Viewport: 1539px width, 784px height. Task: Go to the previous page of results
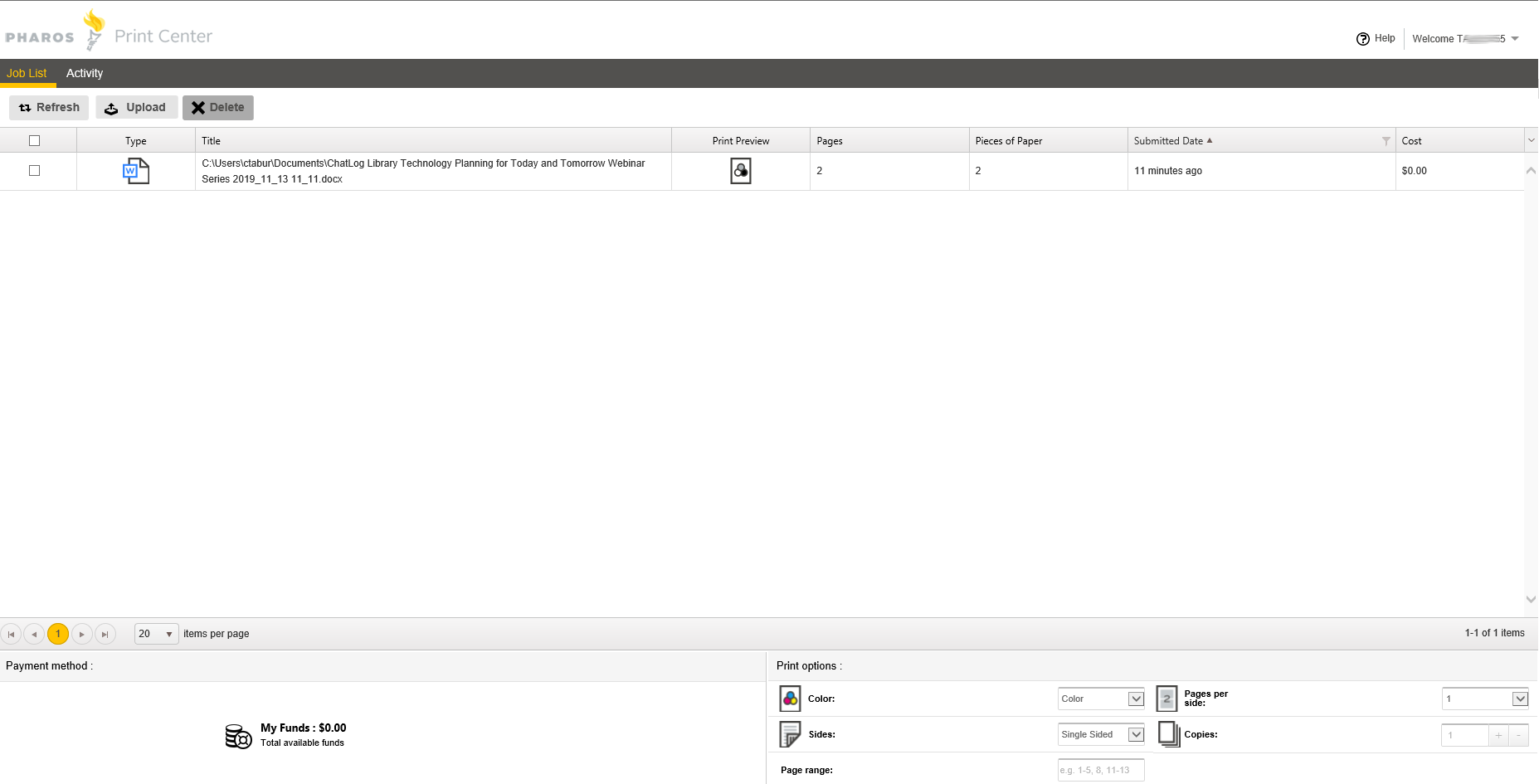(x=34, y=635)
